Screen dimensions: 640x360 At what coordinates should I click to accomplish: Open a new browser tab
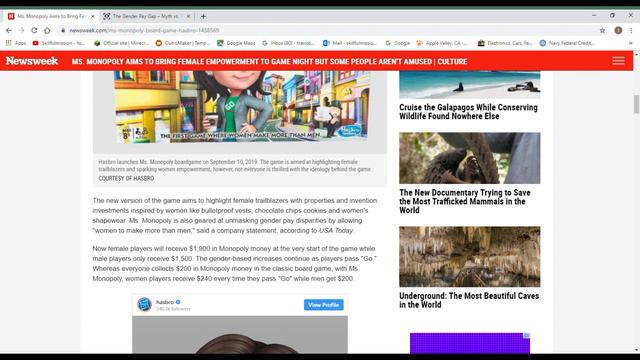(203, 16)
